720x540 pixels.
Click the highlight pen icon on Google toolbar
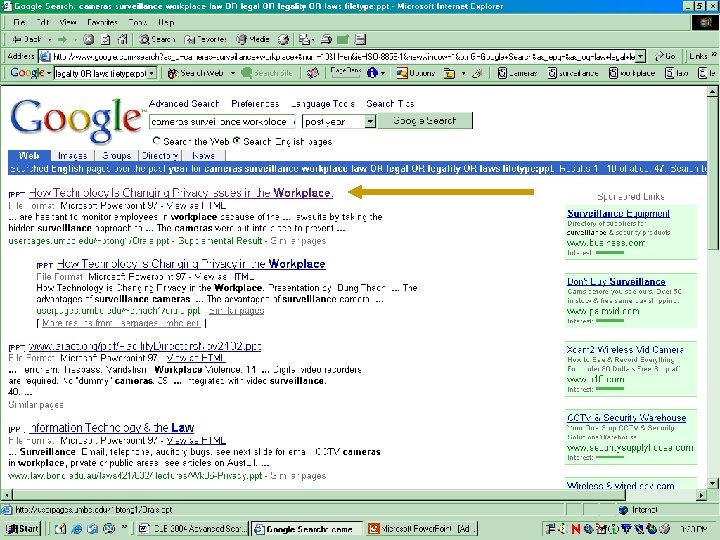477,73
